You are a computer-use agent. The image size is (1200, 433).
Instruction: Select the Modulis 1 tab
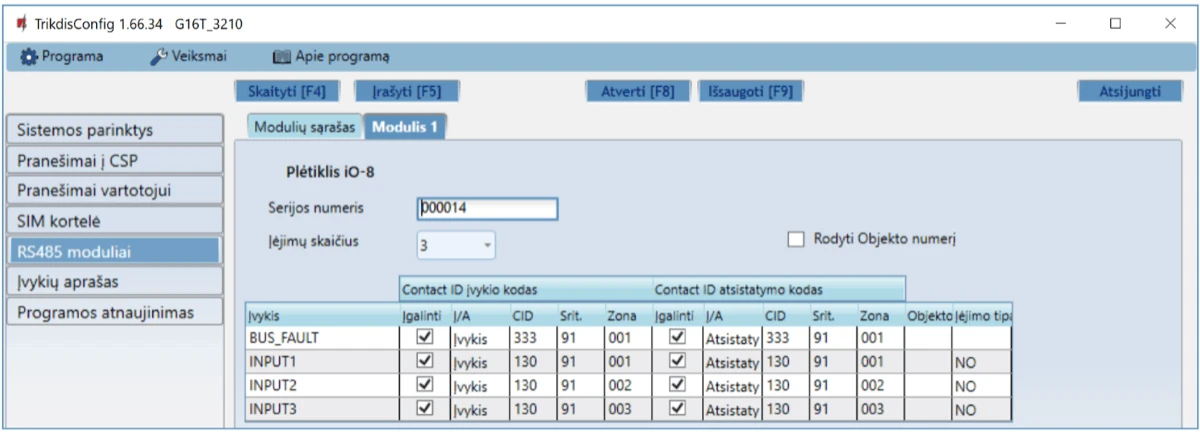[x=405, y=127]
